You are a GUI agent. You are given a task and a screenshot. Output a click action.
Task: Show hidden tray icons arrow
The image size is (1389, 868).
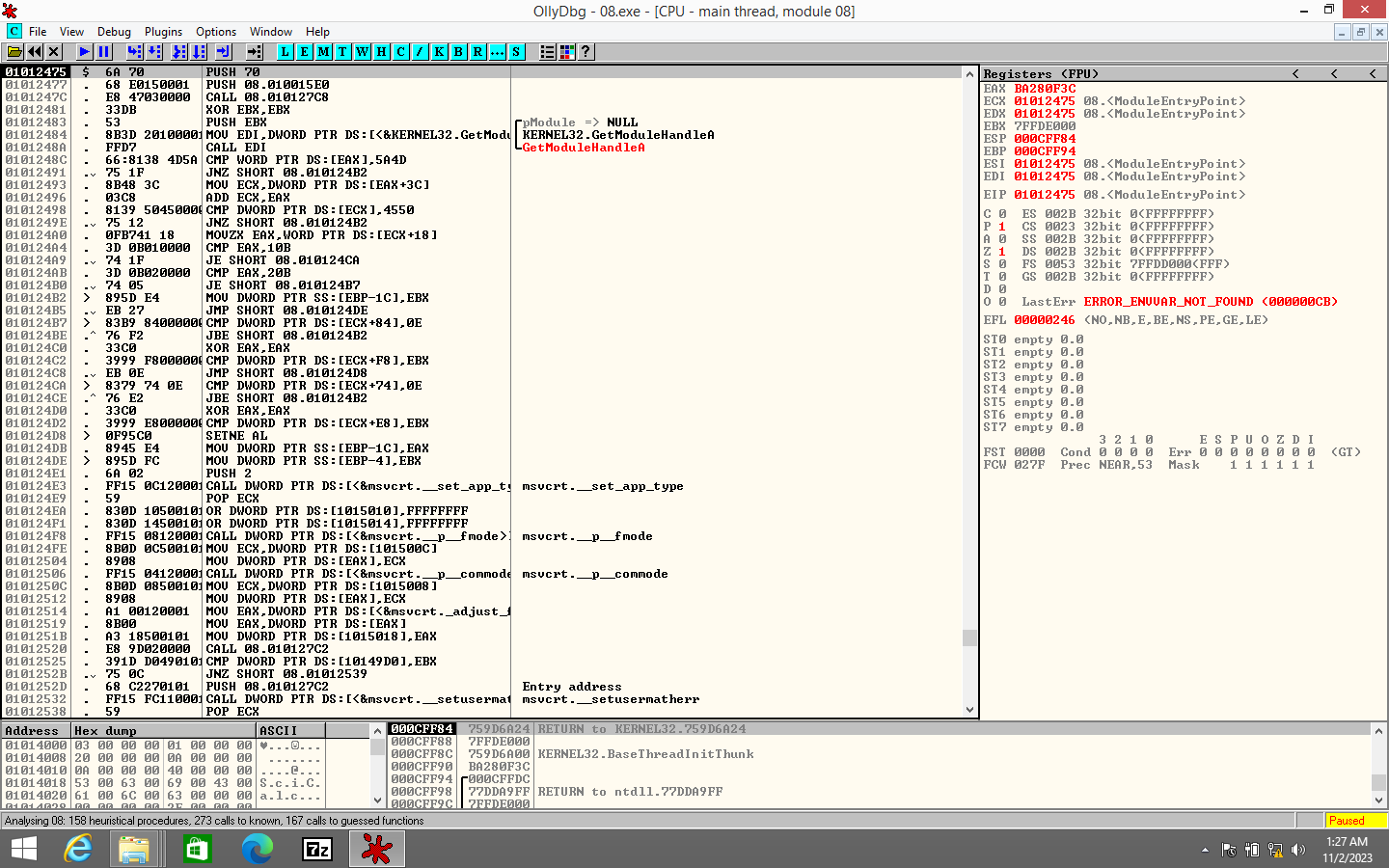(1205, 850)
